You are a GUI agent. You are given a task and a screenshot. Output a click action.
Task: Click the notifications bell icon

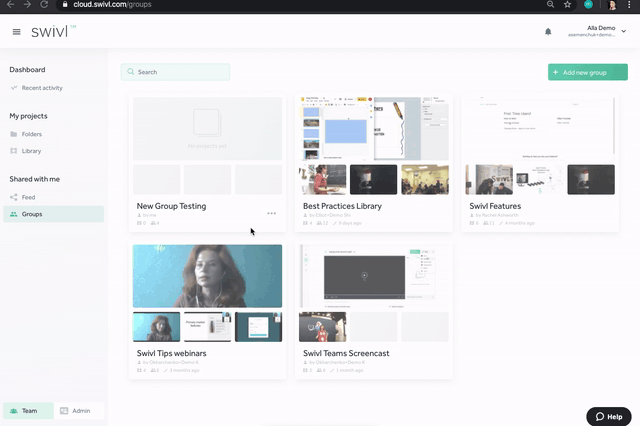coord(548,32)
